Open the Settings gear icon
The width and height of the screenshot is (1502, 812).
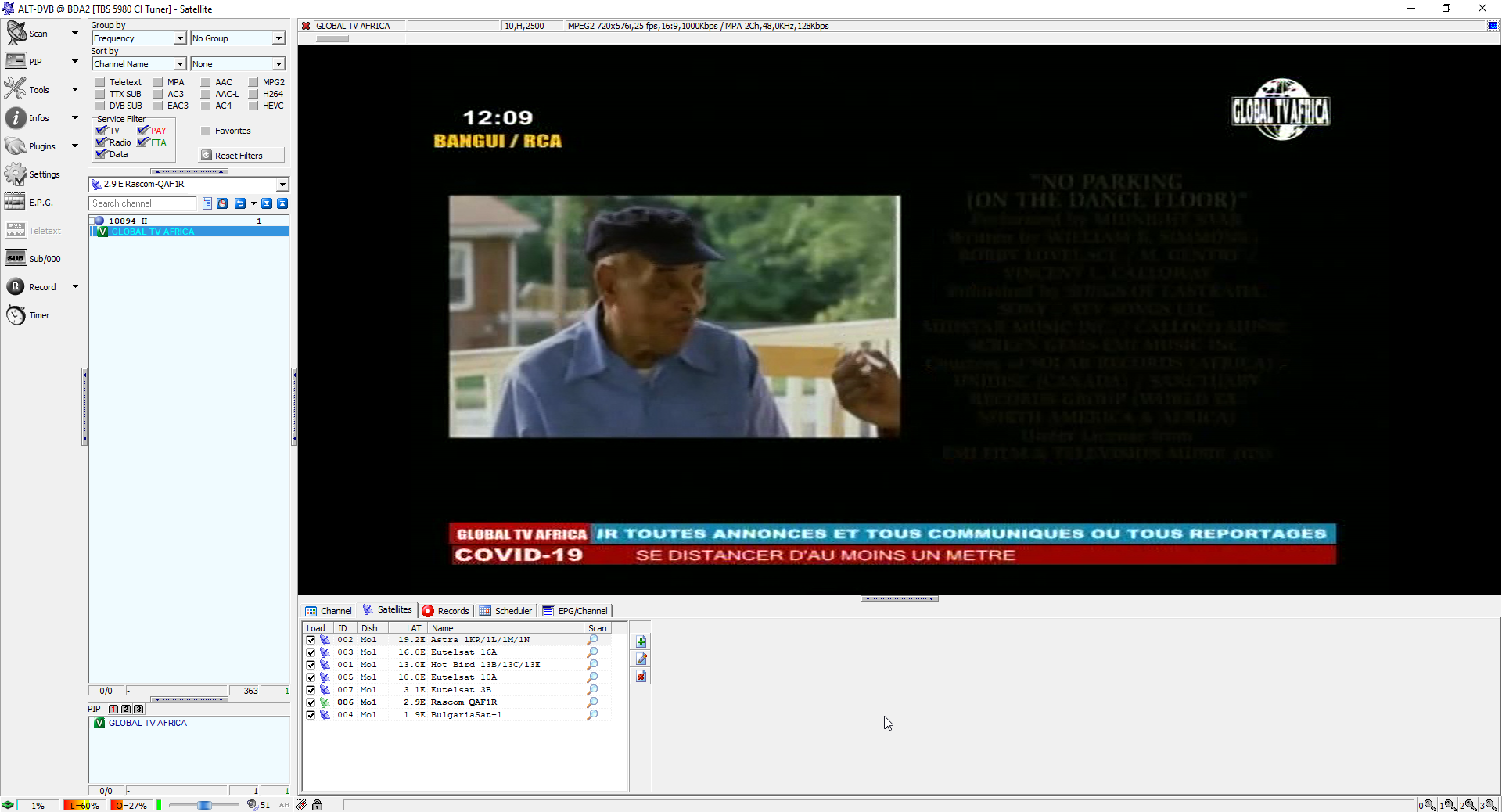tap(16, 174)
